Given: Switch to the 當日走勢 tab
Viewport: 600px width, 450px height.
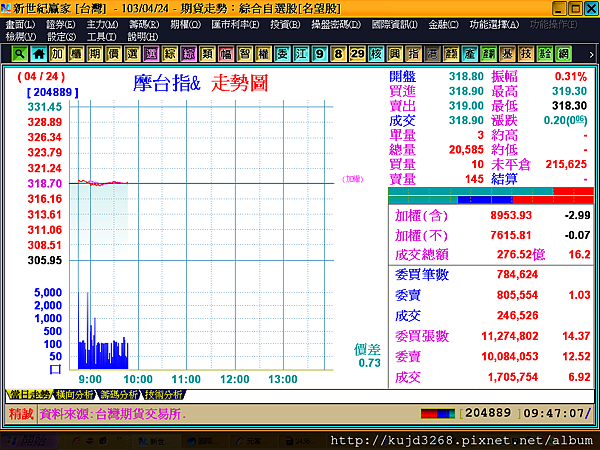Looking at the screenshot, I should point(29,395).
